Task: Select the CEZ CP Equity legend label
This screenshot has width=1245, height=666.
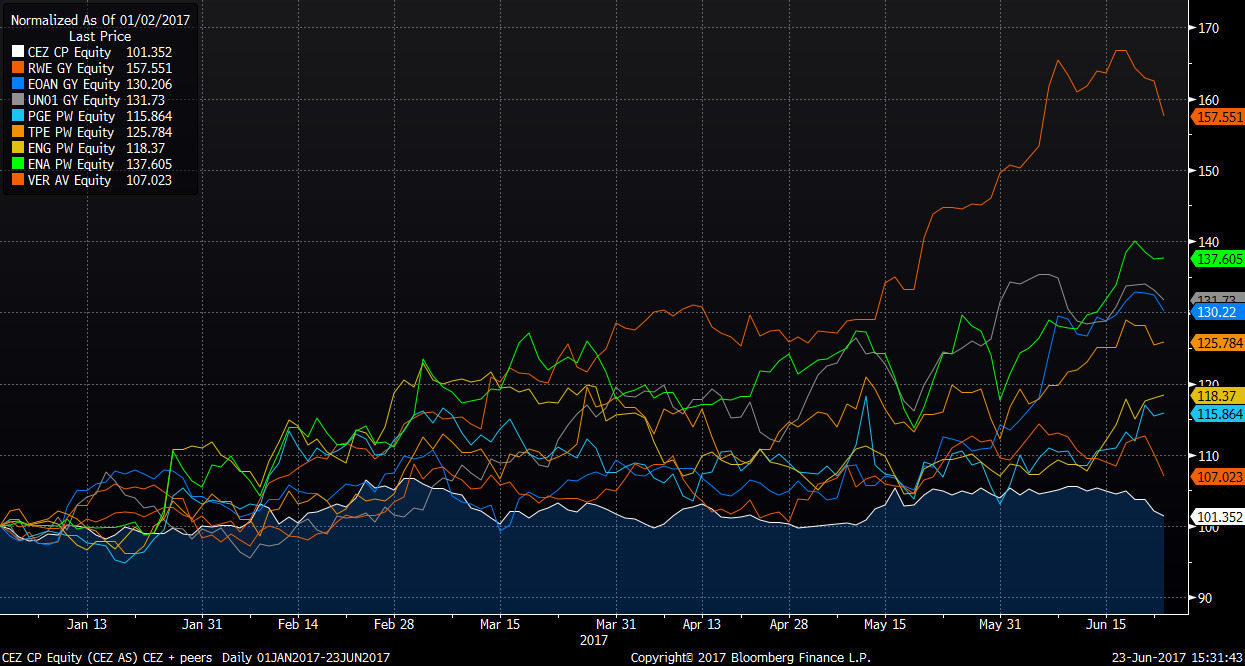Action: (70, 52)
